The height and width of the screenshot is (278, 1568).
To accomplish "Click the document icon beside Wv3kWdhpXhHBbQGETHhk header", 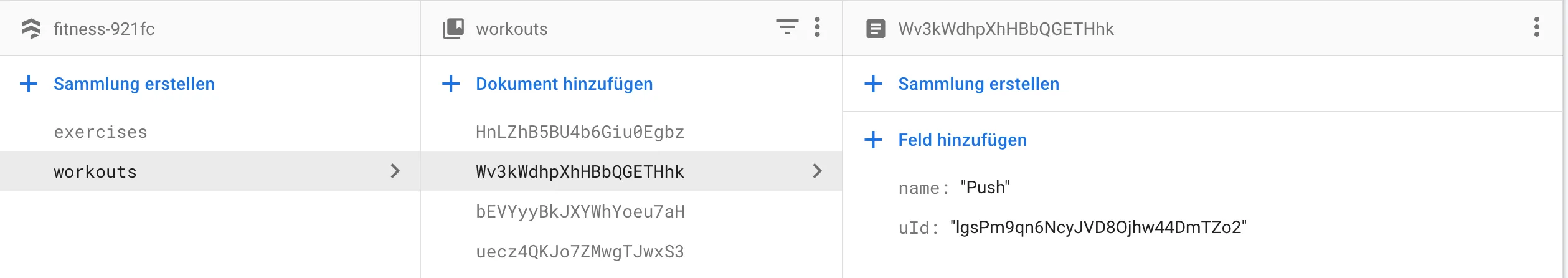I will 876,29.
